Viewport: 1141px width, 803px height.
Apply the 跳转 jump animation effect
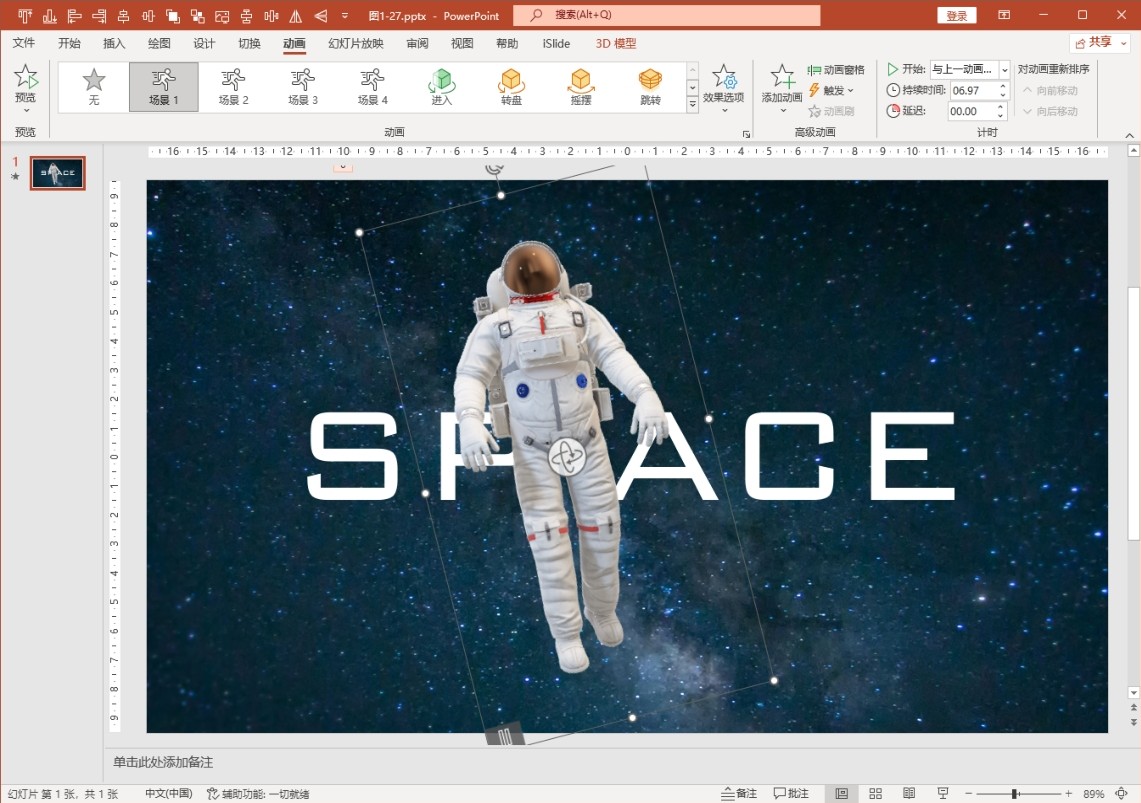click(650, 86)
